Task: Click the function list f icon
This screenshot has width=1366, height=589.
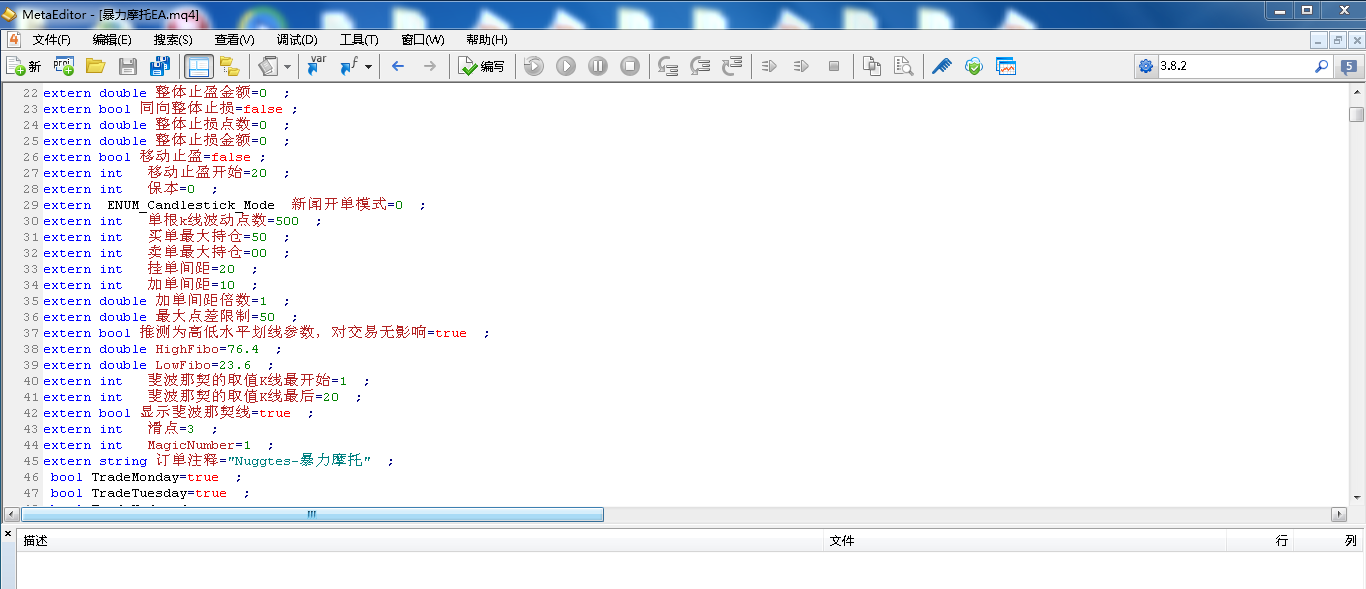Action: pos(348,66)
